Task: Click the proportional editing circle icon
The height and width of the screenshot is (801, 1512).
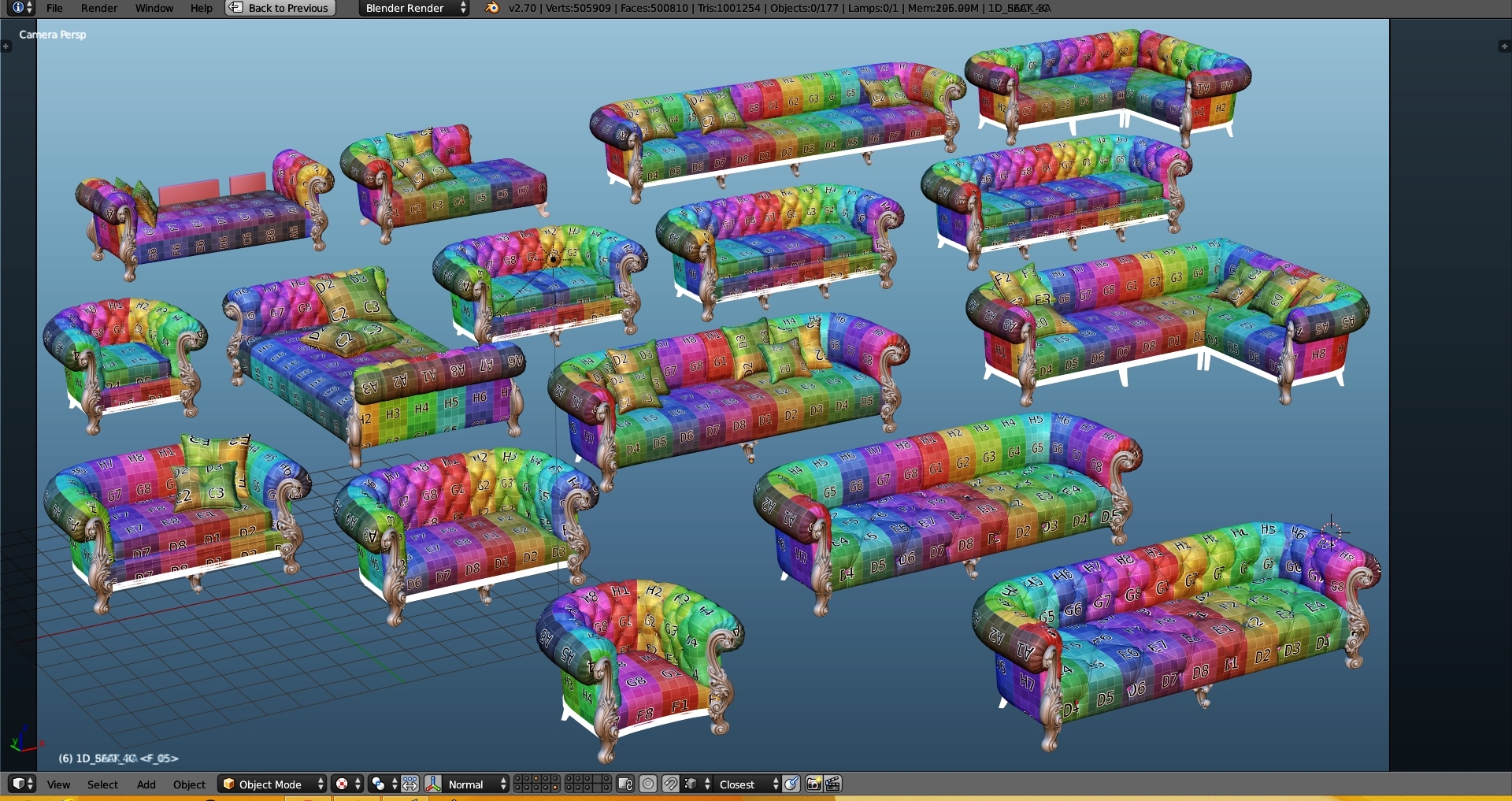Action: point(647,784)
